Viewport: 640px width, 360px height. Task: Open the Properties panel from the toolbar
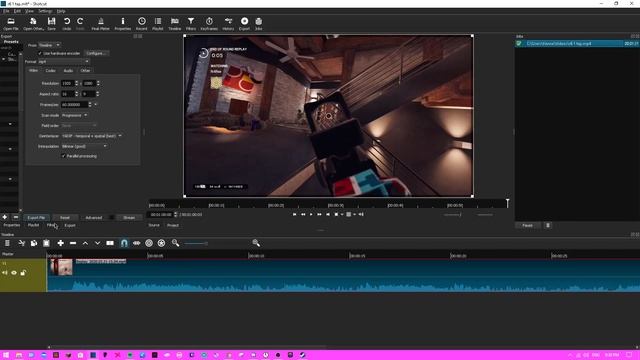coord(122,24)
